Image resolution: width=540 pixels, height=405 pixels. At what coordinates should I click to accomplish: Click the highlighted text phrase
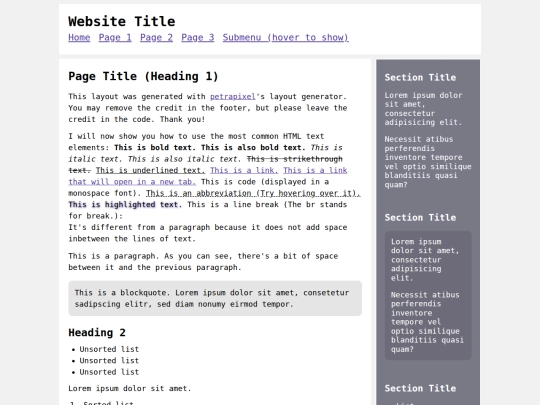coord(125,205)
